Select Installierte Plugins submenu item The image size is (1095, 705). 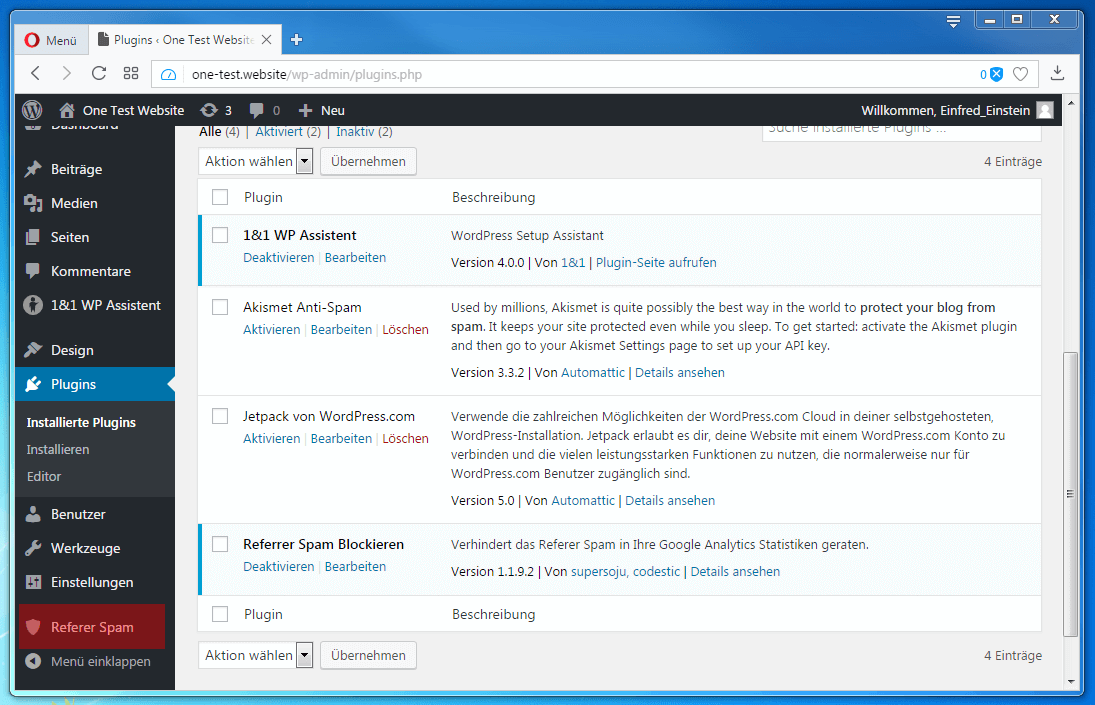81,422
